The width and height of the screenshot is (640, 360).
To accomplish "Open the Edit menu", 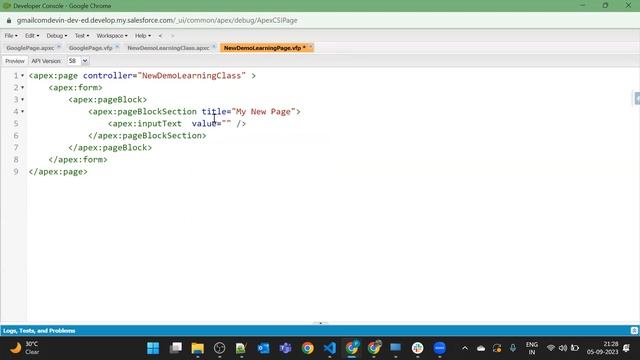I will pos(32,36).
